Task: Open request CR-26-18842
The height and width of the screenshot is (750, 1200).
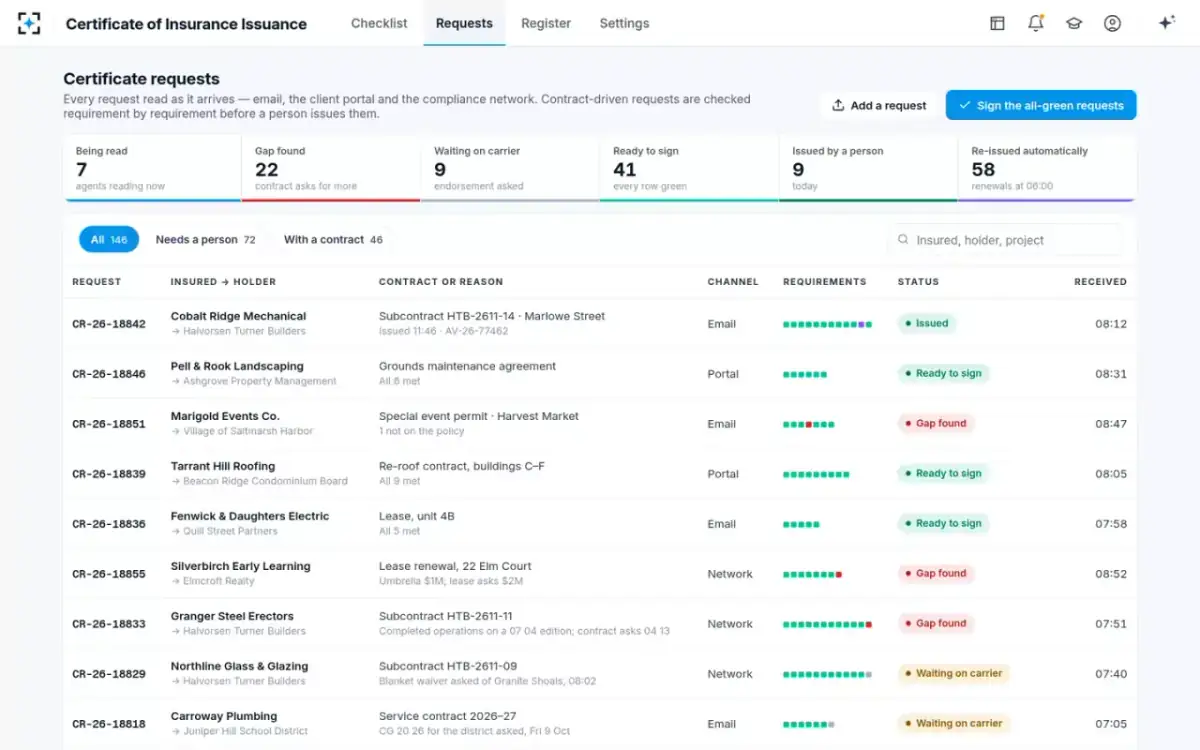Action: (x=109, y=324)
